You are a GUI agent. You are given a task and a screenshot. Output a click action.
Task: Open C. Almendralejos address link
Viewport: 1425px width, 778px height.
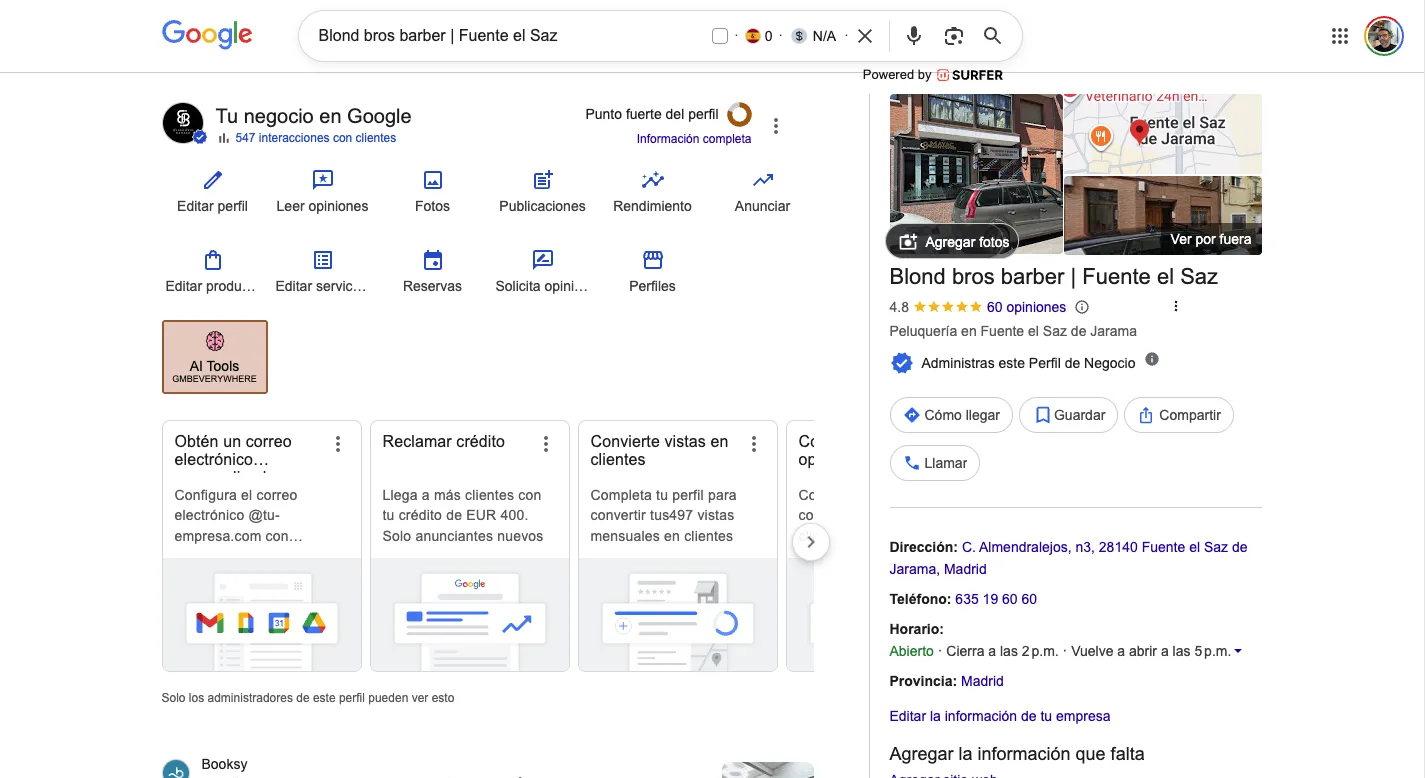(x=1069, y=558)
